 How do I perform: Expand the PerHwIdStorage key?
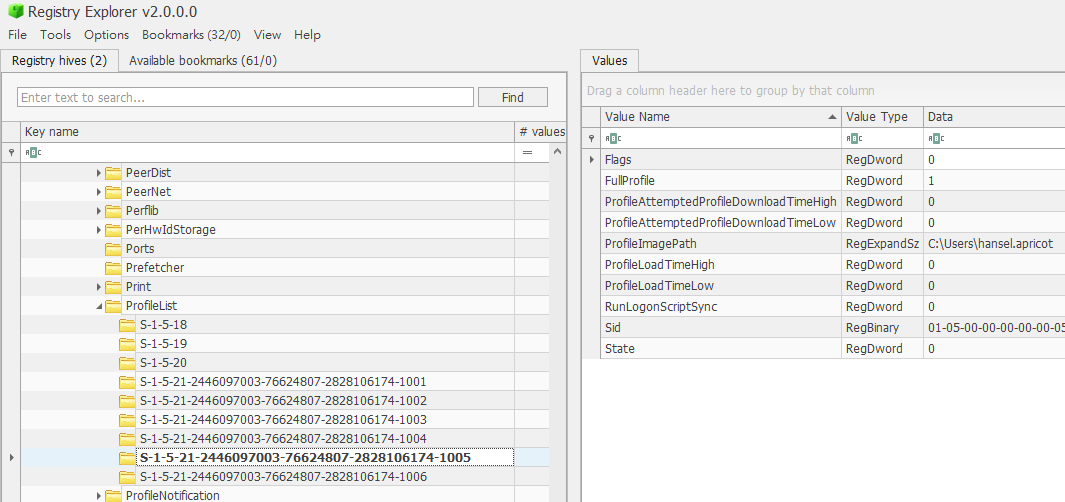[99, 230]
